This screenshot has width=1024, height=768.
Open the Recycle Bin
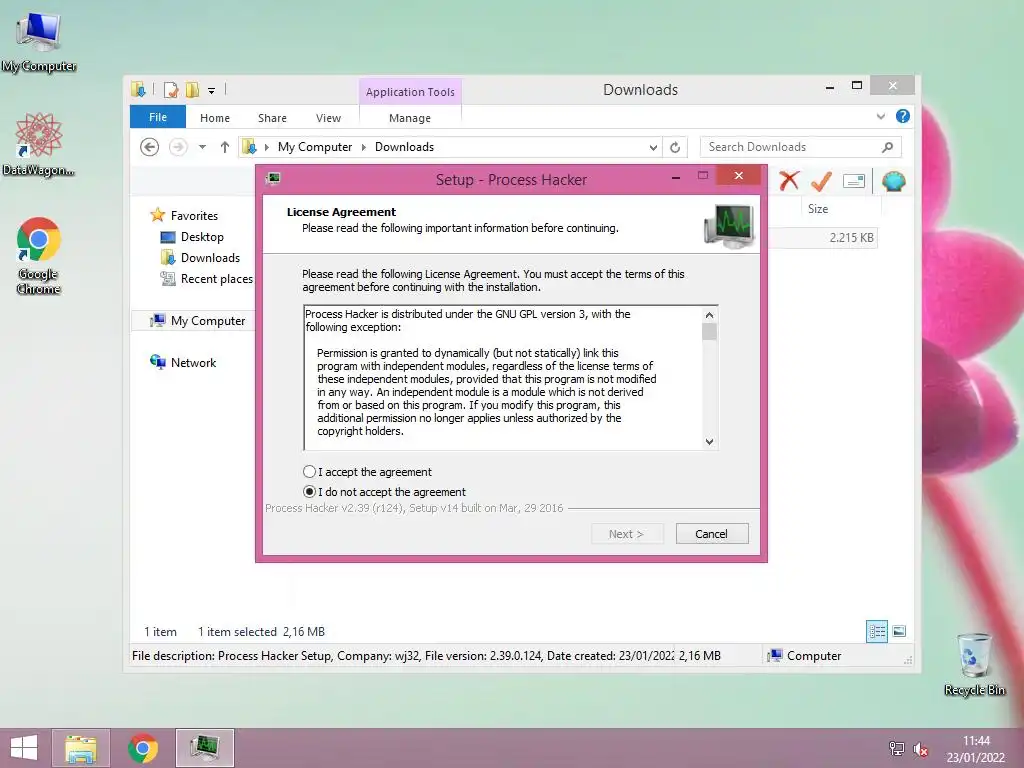[974, 664]
